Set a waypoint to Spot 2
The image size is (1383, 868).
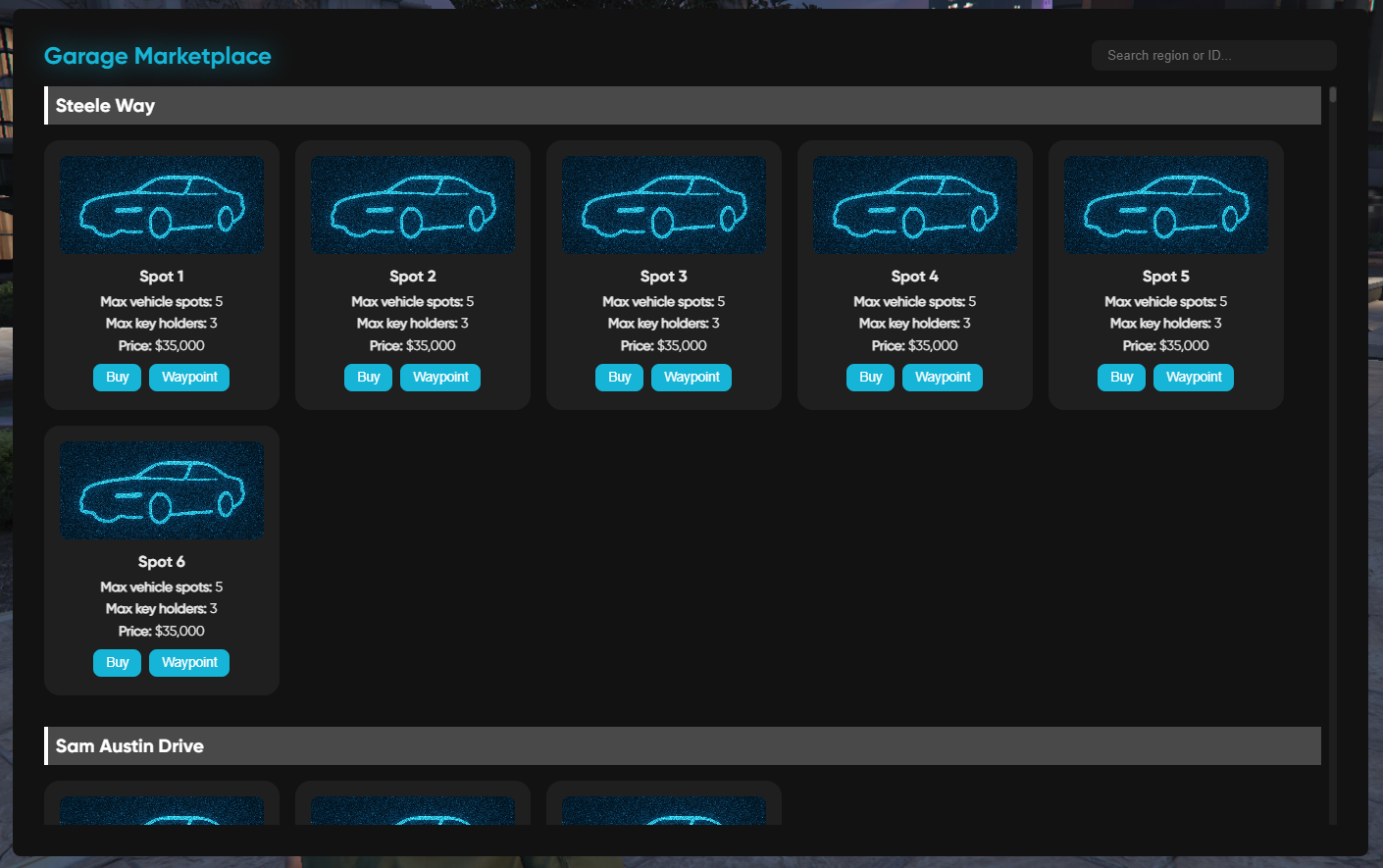(439, 377)
